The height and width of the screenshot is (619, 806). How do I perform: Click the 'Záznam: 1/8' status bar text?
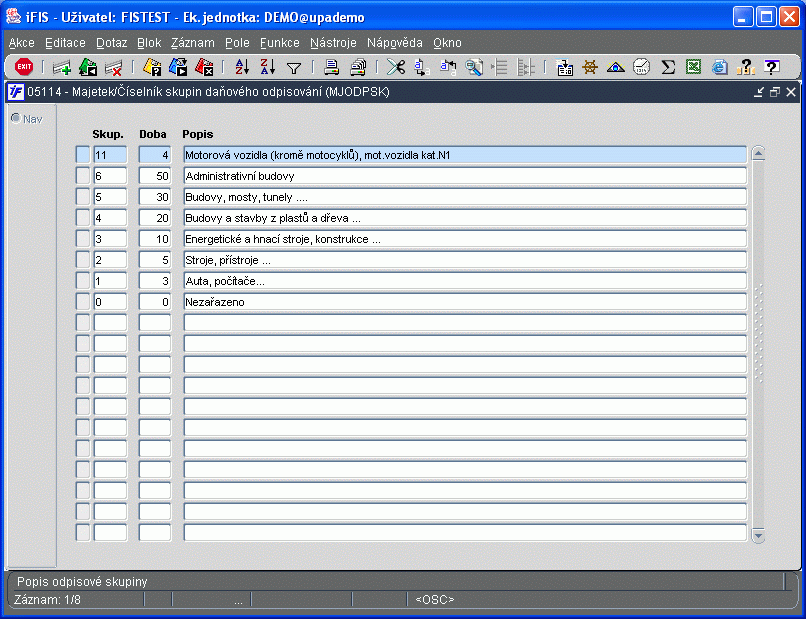pos(47,599)
